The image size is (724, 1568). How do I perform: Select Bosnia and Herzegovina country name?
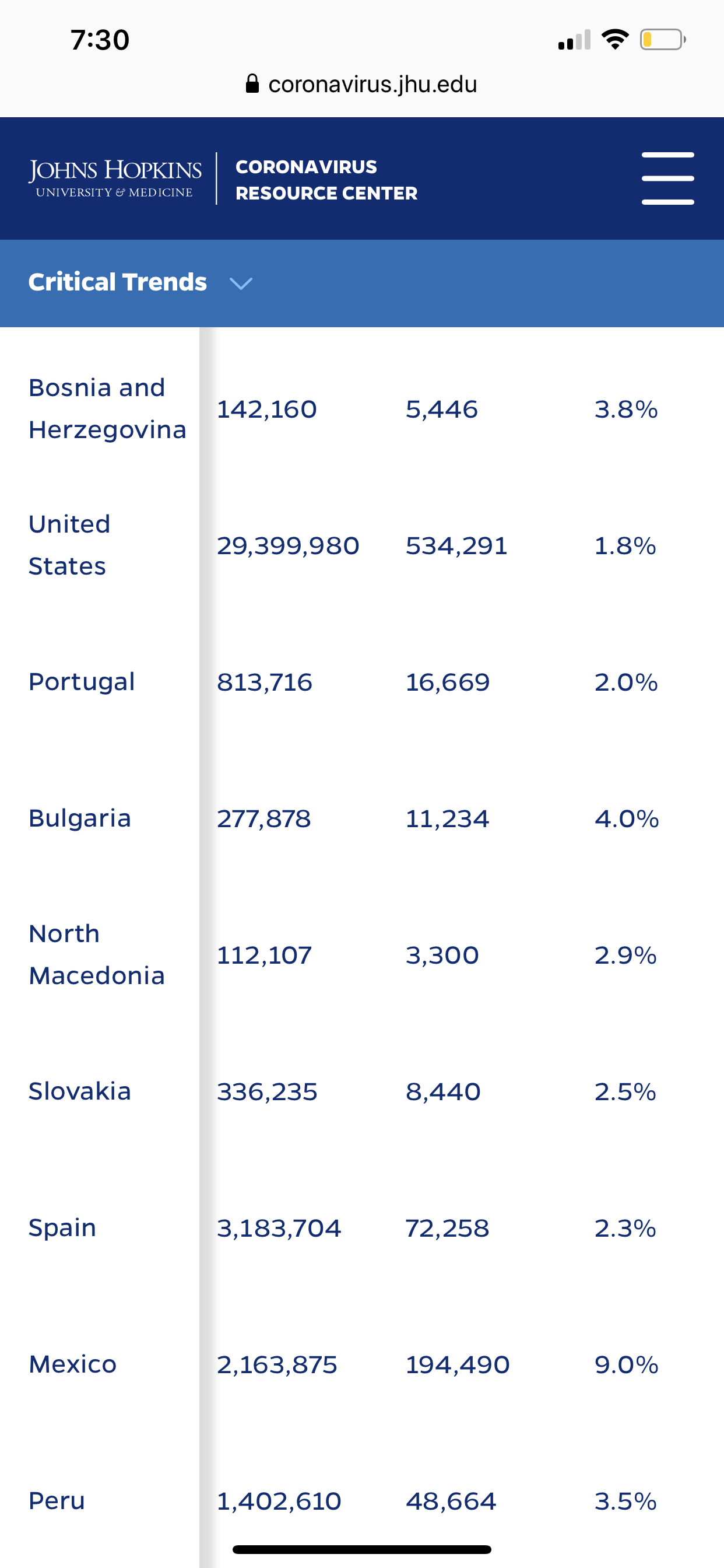coord(107,408)
